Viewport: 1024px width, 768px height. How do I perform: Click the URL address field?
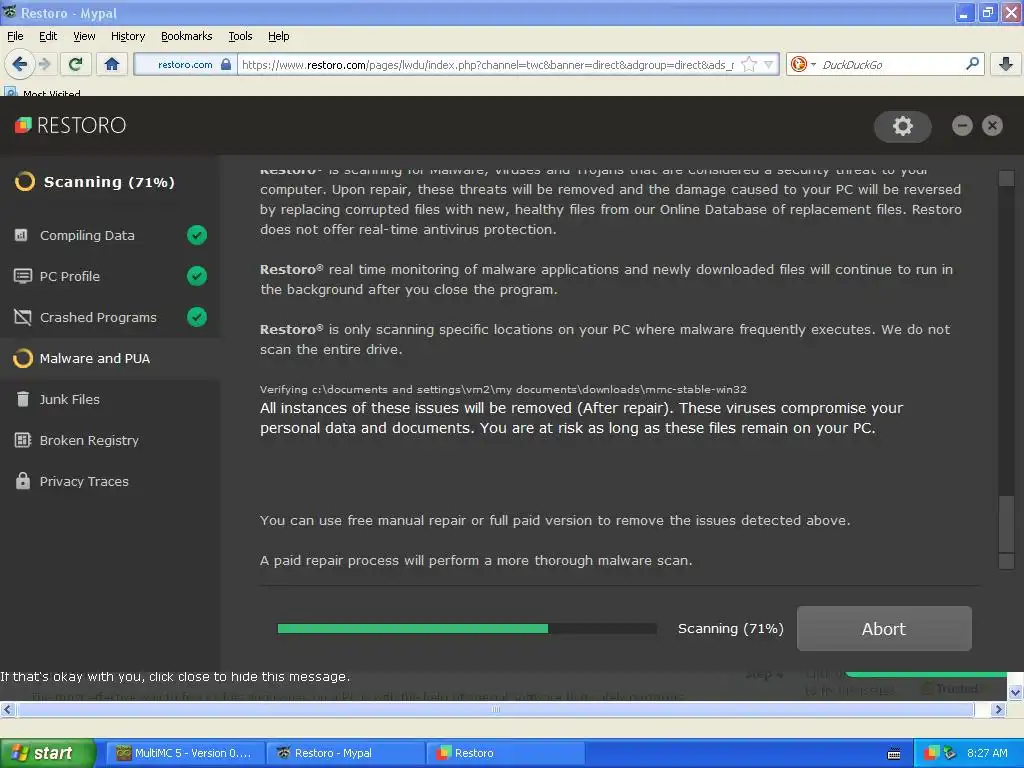tap(487, 65)
